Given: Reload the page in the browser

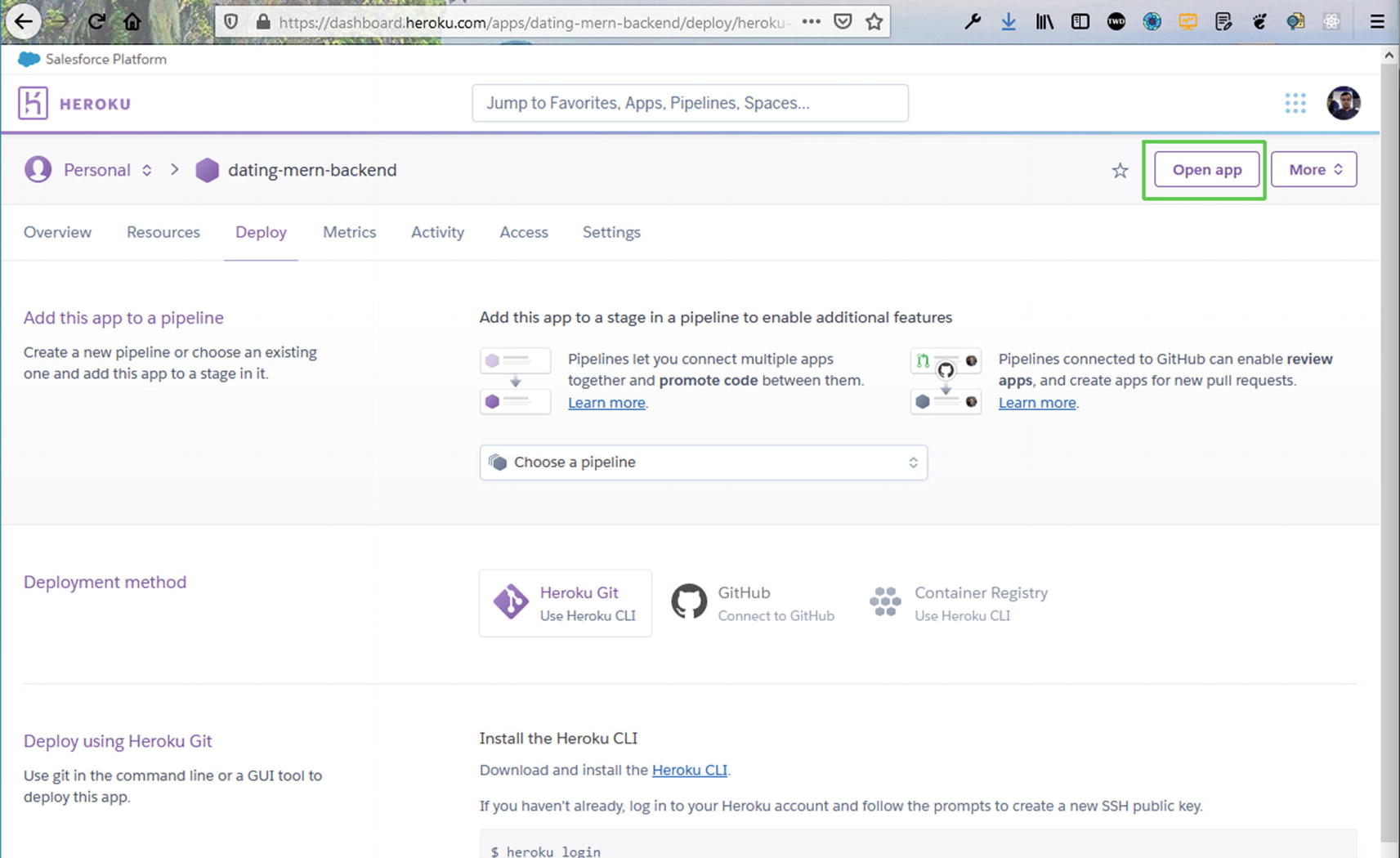Looking at the screenshot, I should click(x=96, y=22).
